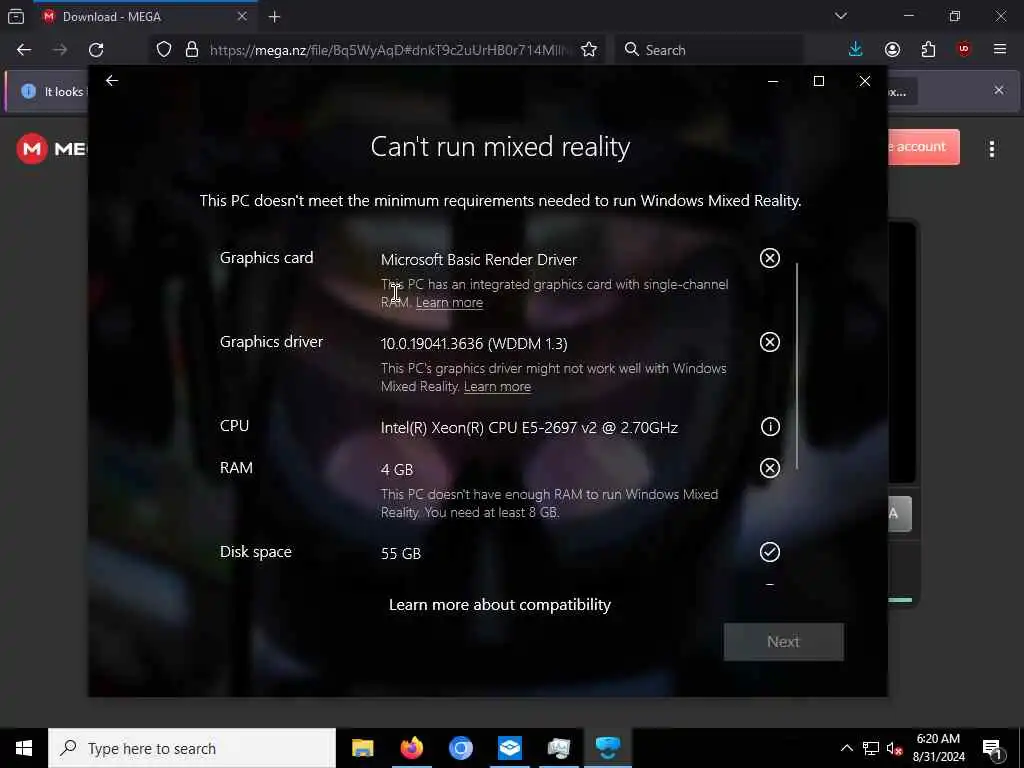Open Learn more about compatibility link
This screenshot has height=768, width=1024.
(500, 605)
